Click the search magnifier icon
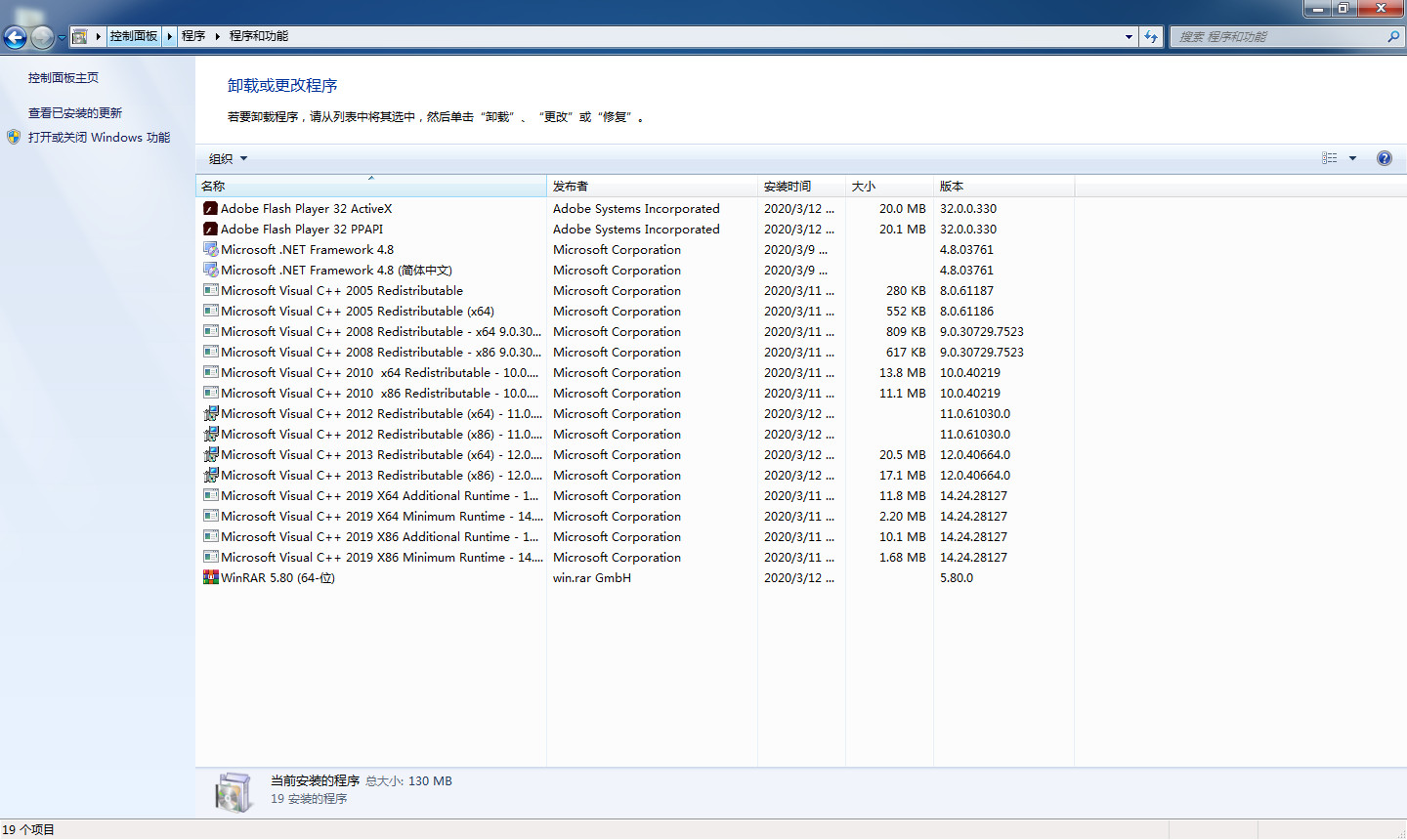This screenshot has height=840, width=1407. pos(1393,36)
